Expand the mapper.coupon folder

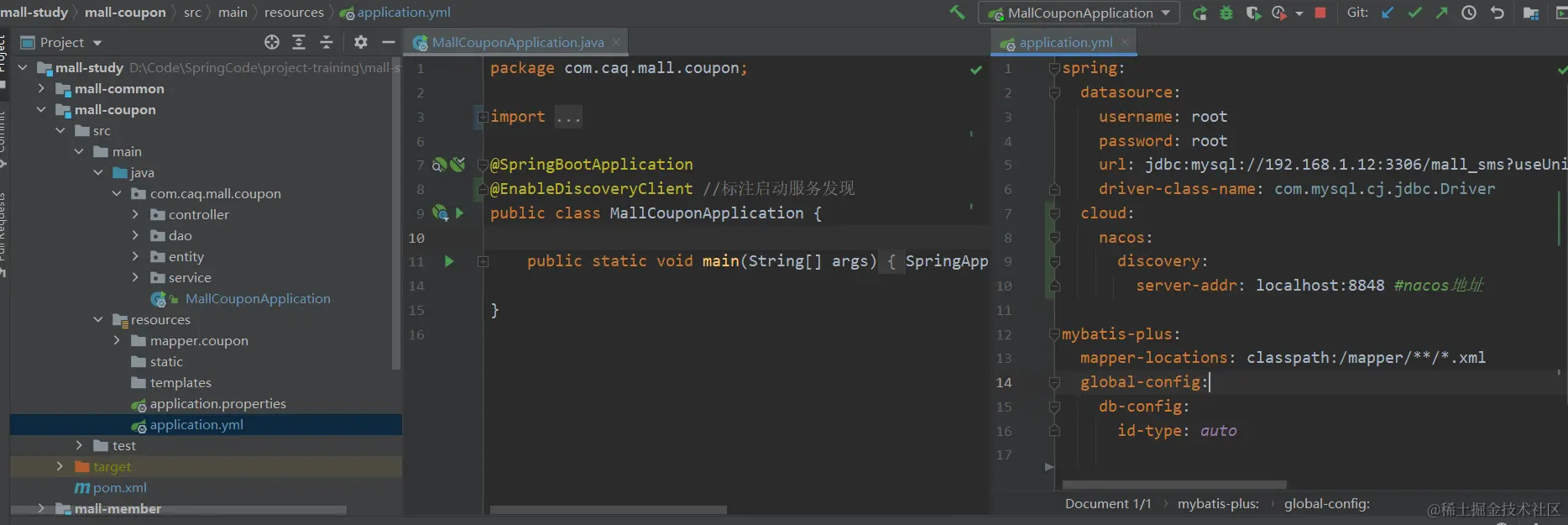point(117,340)
